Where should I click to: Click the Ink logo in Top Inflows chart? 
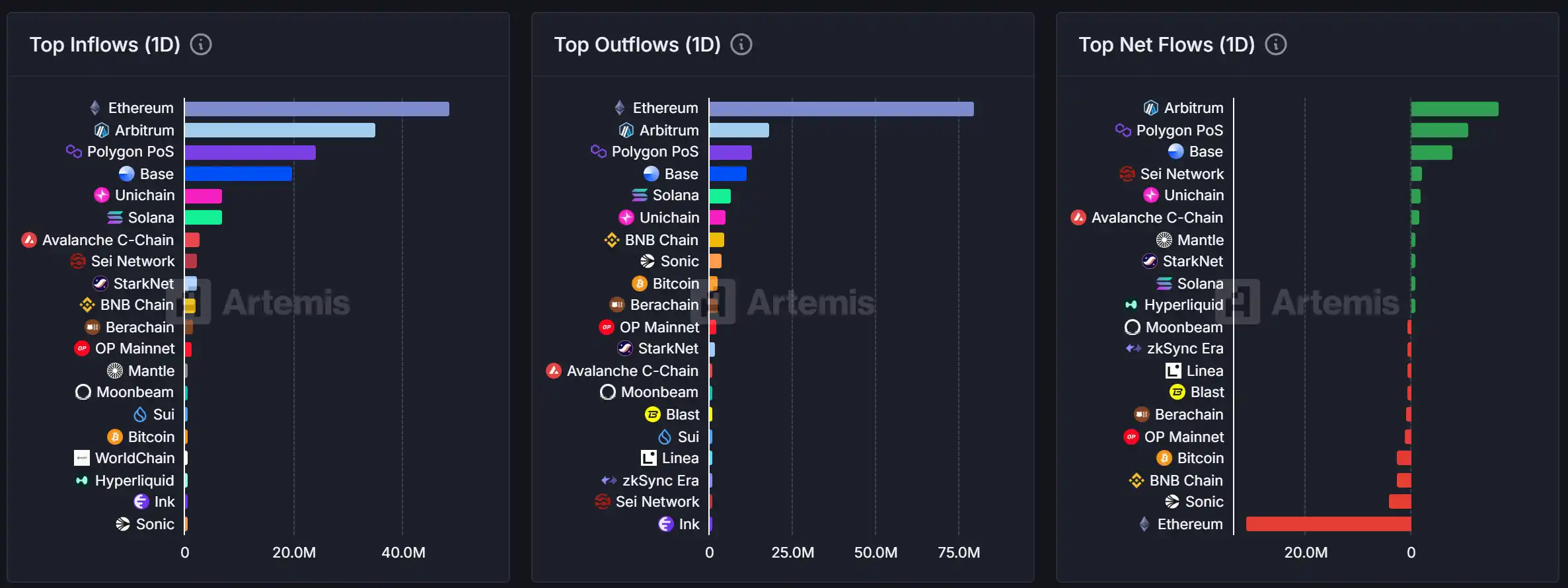[141, 501]
